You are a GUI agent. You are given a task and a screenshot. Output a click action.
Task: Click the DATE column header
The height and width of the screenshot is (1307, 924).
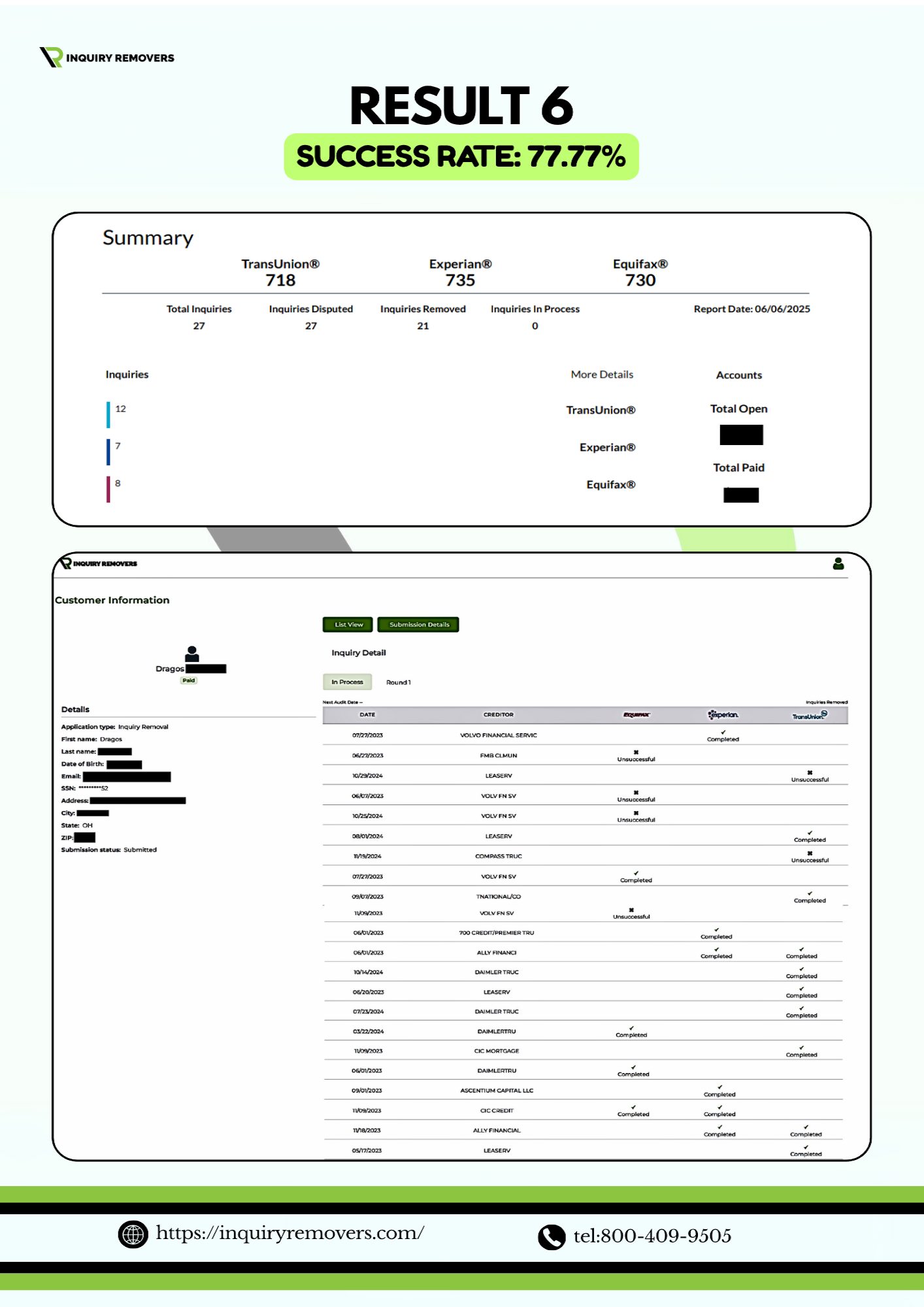point(367,715)
